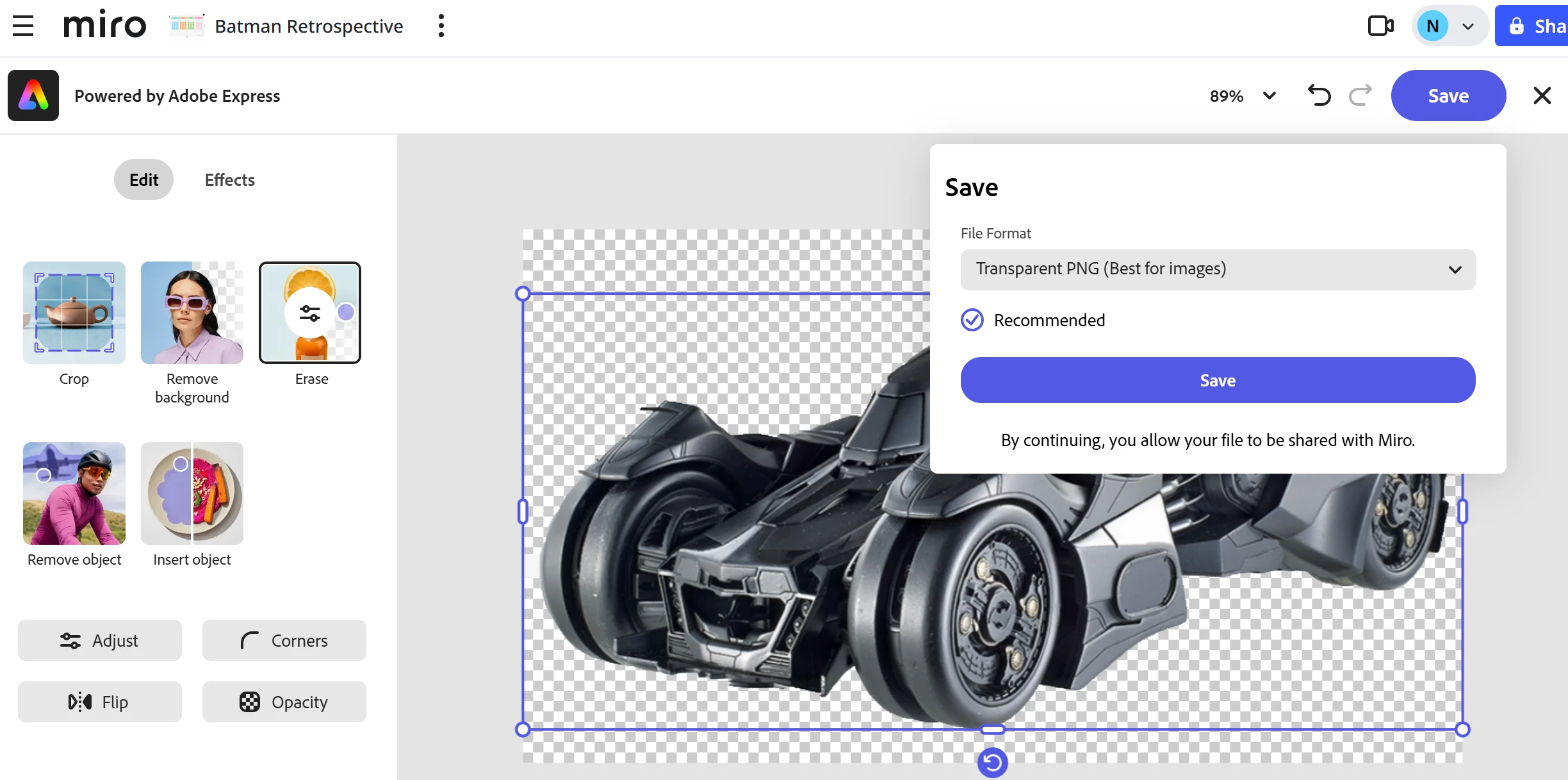Expand the File Format dropdown
The image size is (1568, 780).
(1217, 269)
